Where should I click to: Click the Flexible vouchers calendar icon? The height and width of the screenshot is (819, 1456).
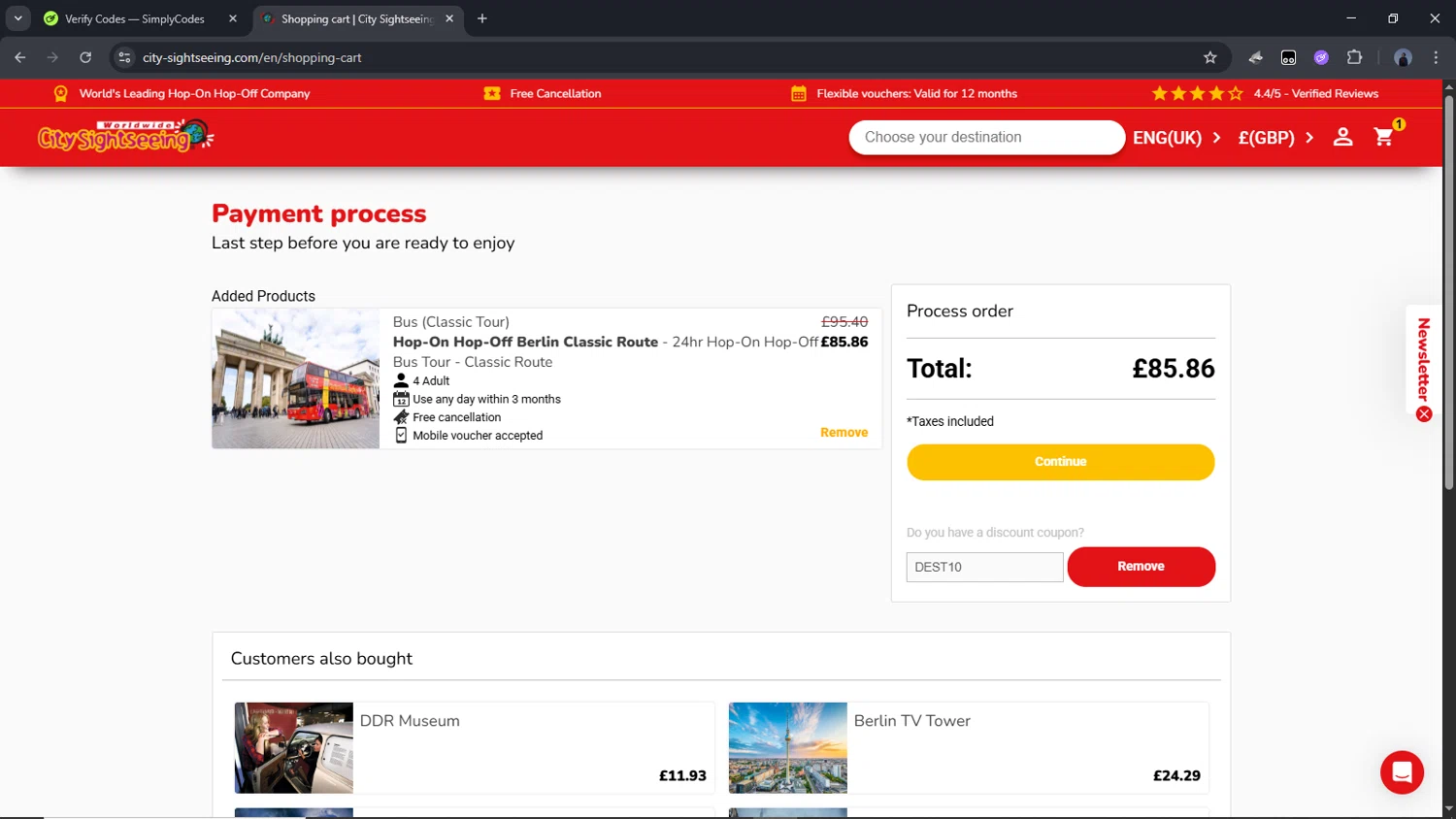click(799, 93)
